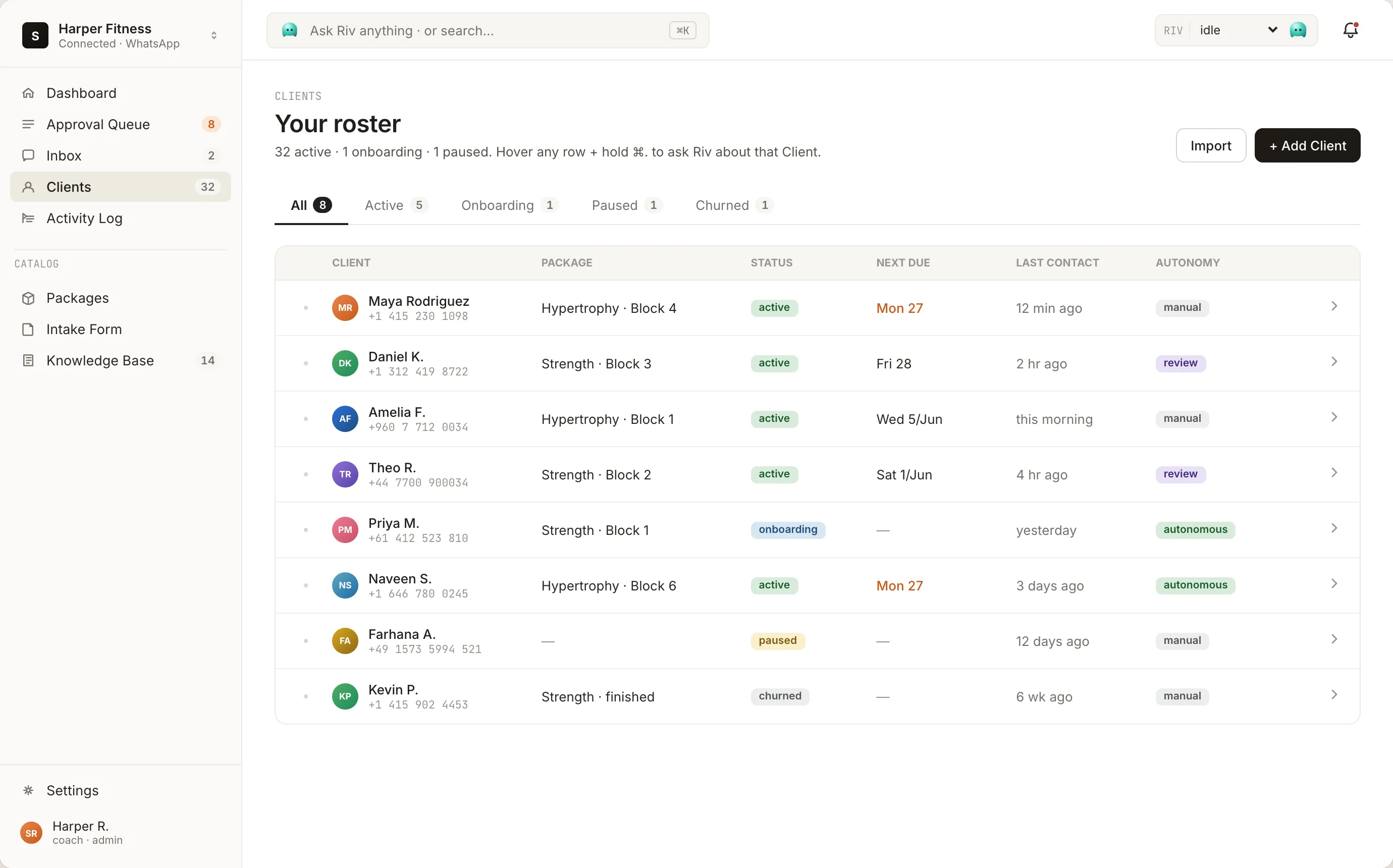Switch to the Onboarding tab
This screenshot has height=868, width=1393.
point(510,205)
